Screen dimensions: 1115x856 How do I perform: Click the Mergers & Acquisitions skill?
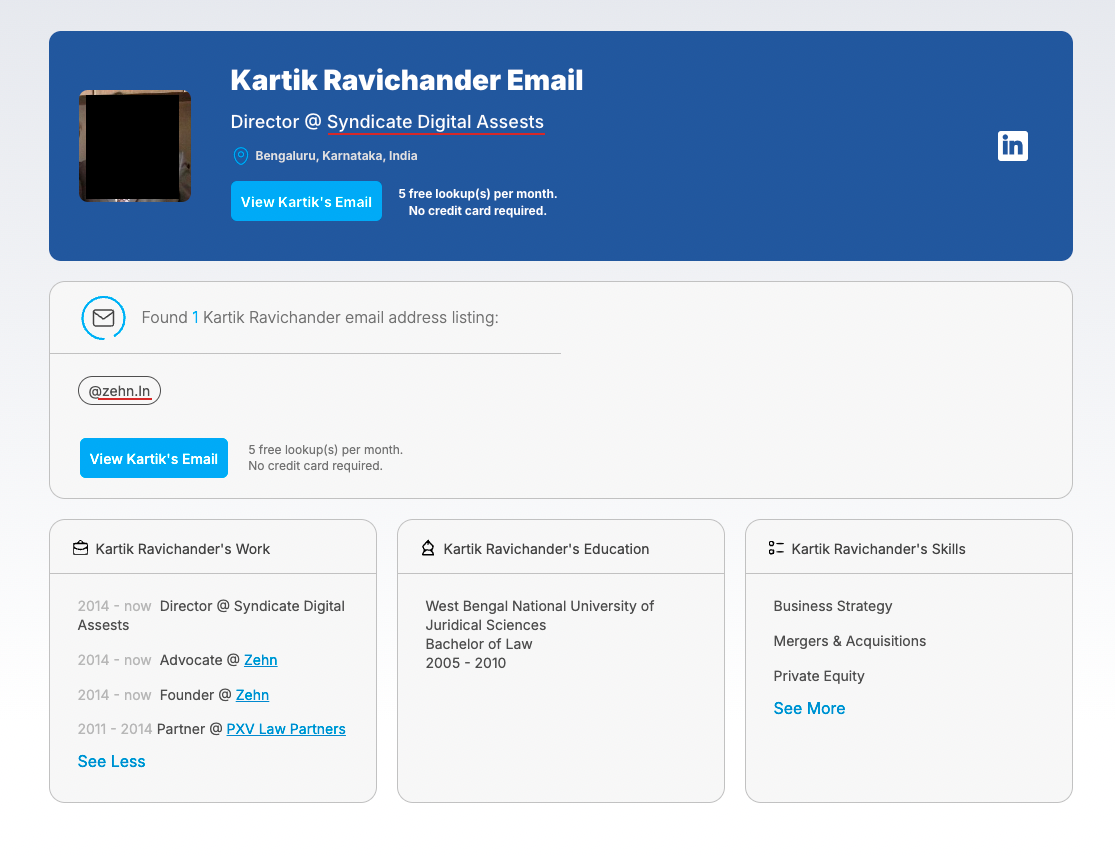(849, 641)
